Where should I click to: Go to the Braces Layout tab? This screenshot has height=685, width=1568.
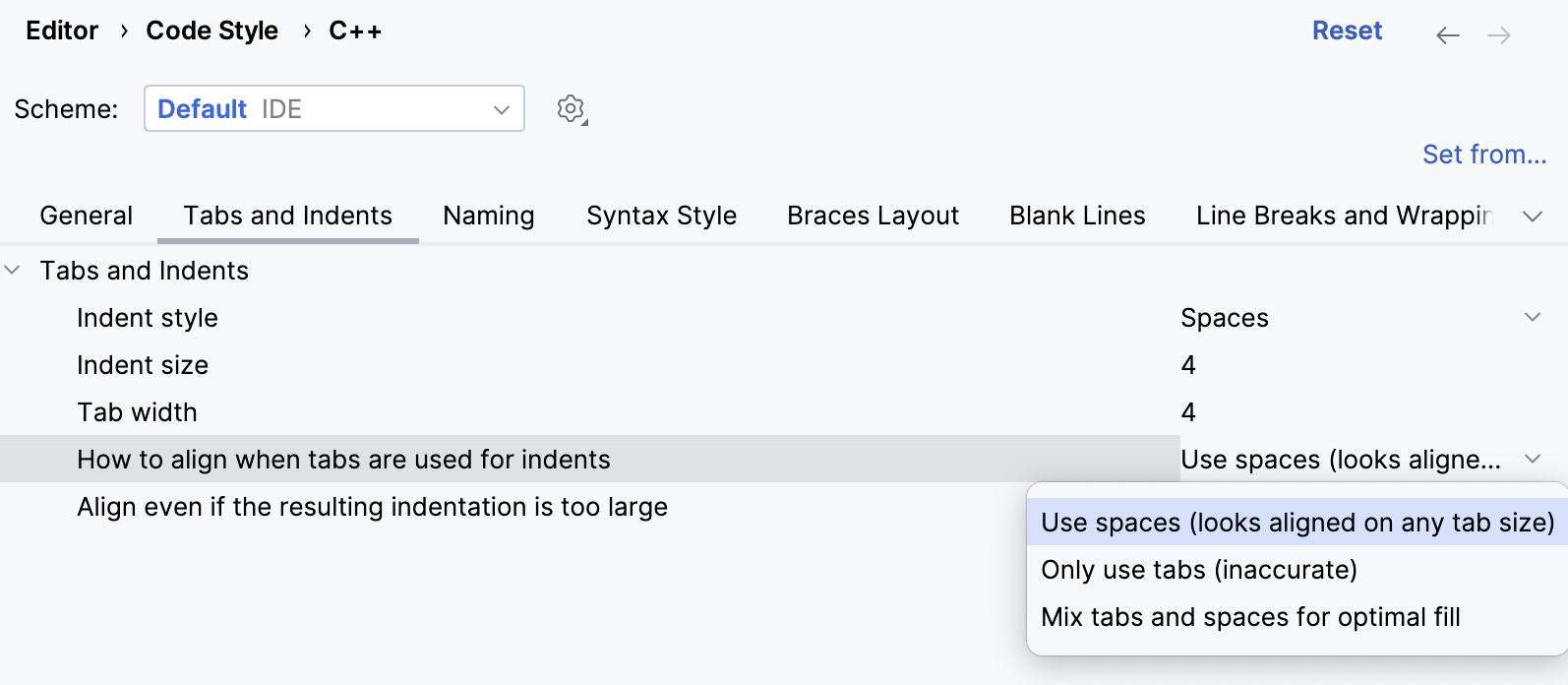coord(873,216)
